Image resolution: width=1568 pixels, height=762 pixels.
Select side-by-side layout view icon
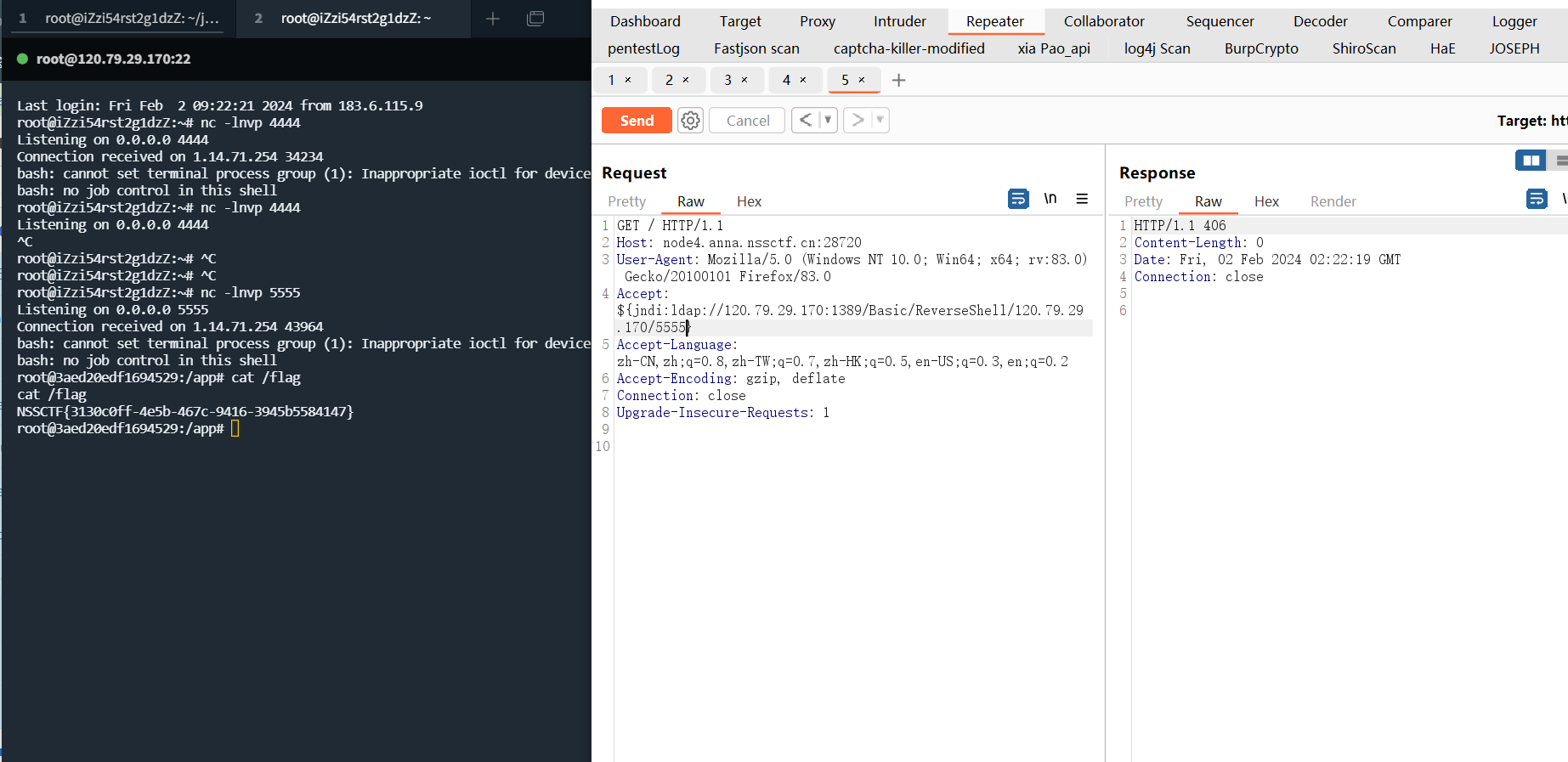(x=1531, y=160)
